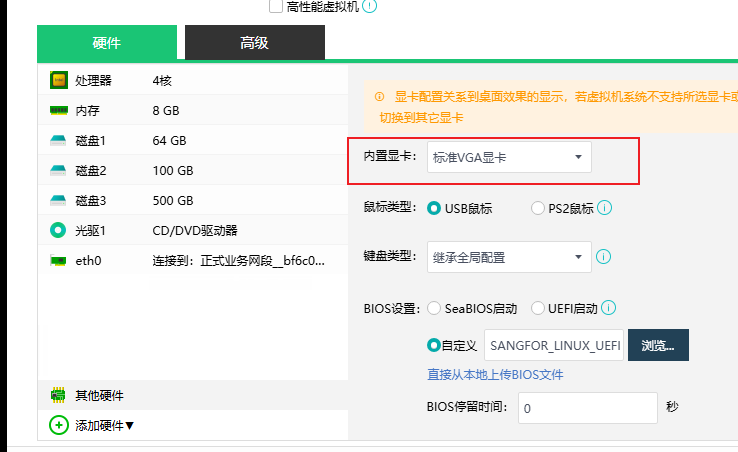Click the green plus add-hardware icon
The height and width of the screenshot is (452, 738).
59,425
